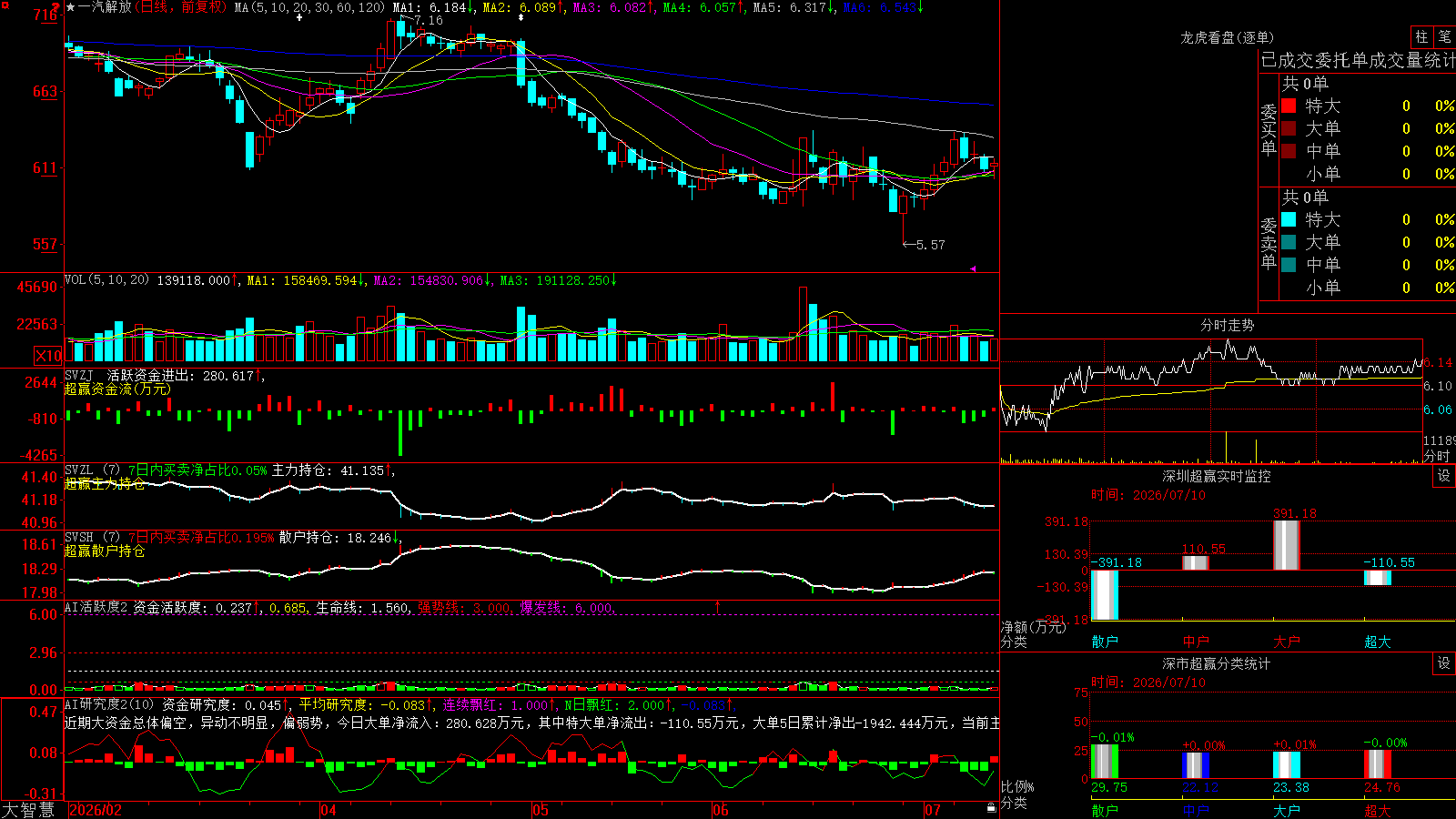Click the magenta left arrow marker below candlesticks

point(973,268)
